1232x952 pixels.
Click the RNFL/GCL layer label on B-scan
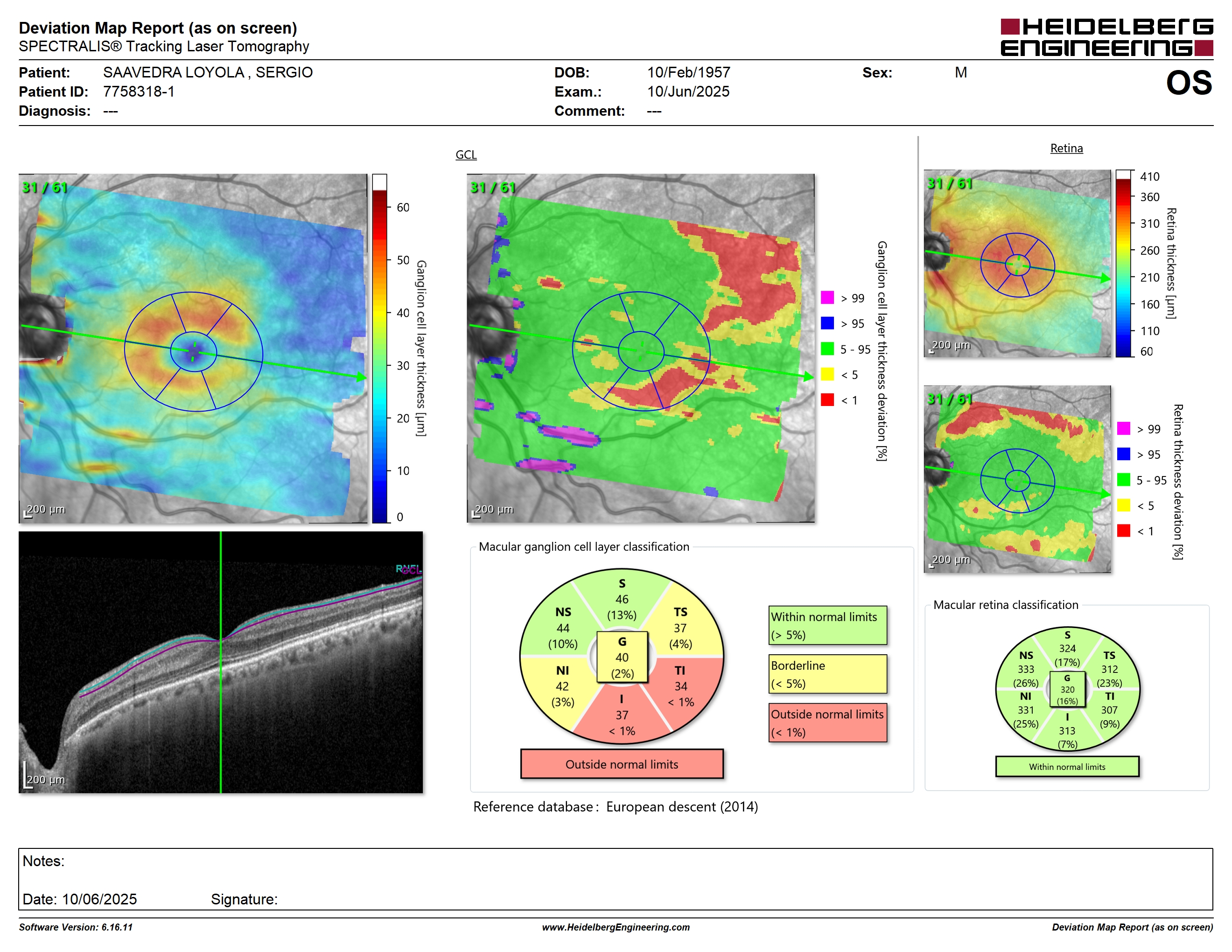point(408,569)
